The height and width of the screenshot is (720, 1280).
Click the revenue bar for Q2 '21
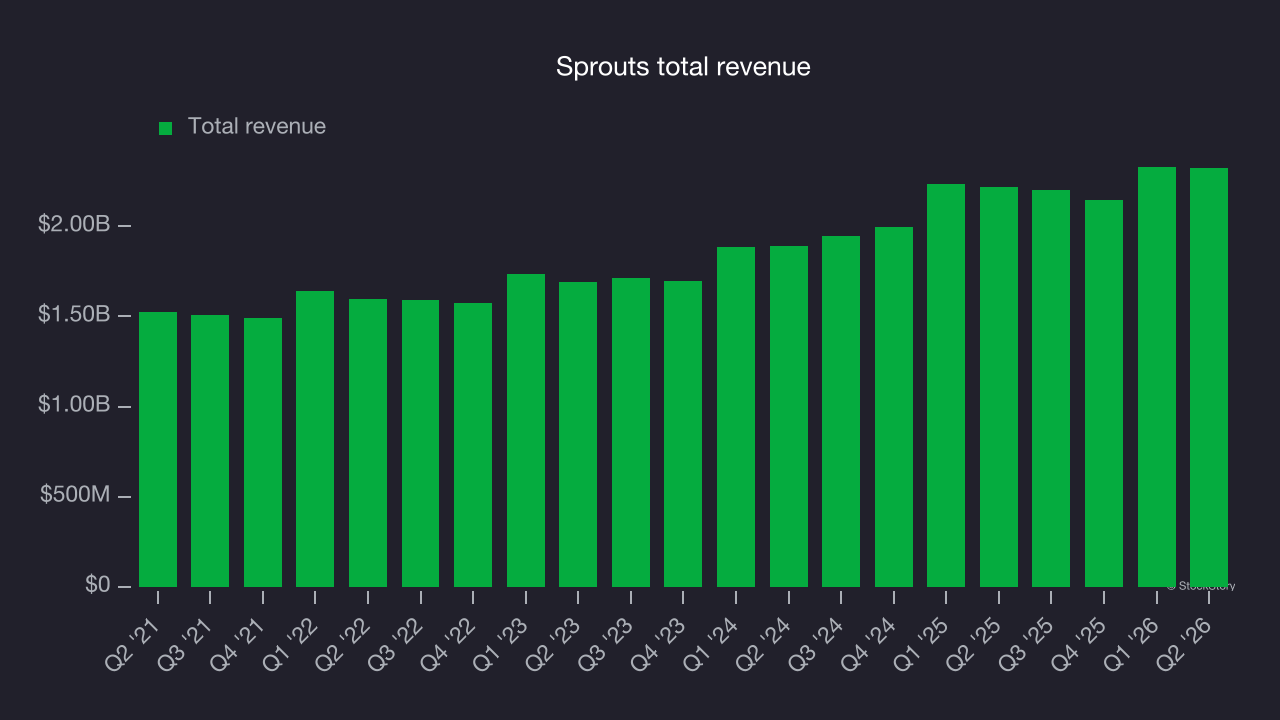(x=158, y=449)
